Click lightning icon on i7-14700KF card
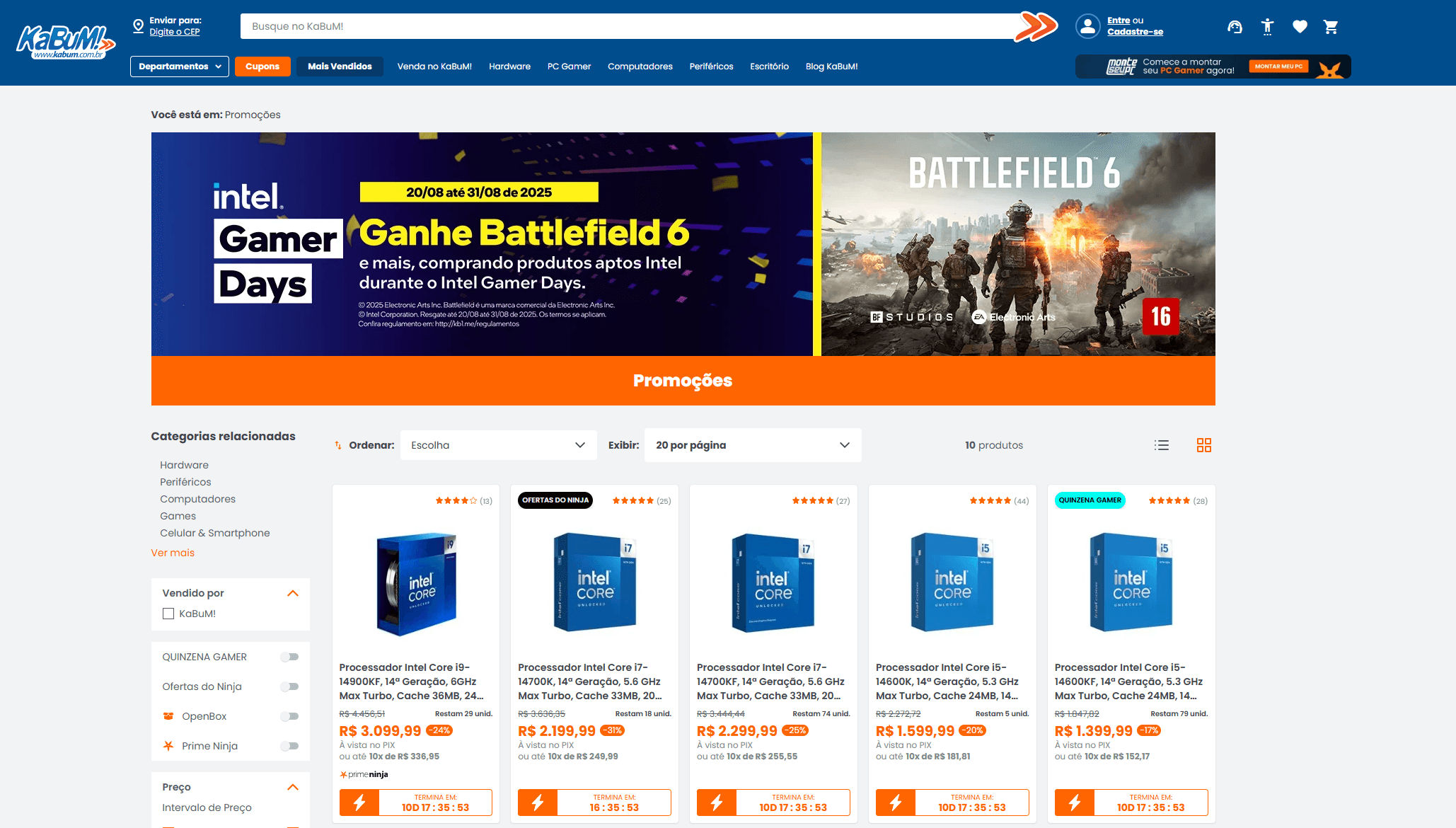The image size is (1456, 828). tap(717, 803)
